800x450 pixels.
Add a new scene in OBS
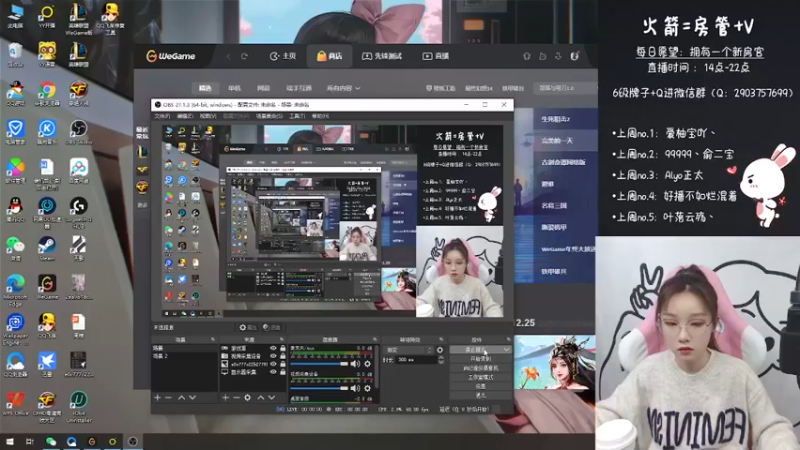point(158,397)
